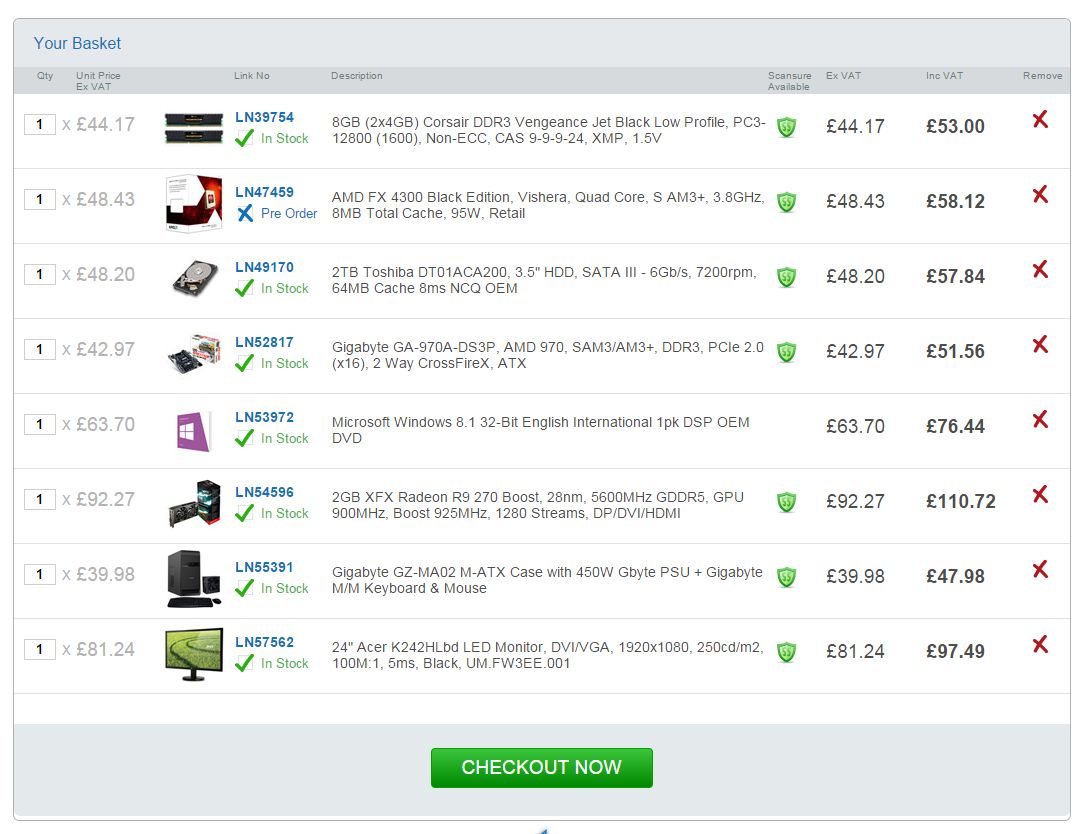Edit quantity for Toshiba HDD
The height and width of the screenshot is (834, 1084).
(x=39, y=275)
